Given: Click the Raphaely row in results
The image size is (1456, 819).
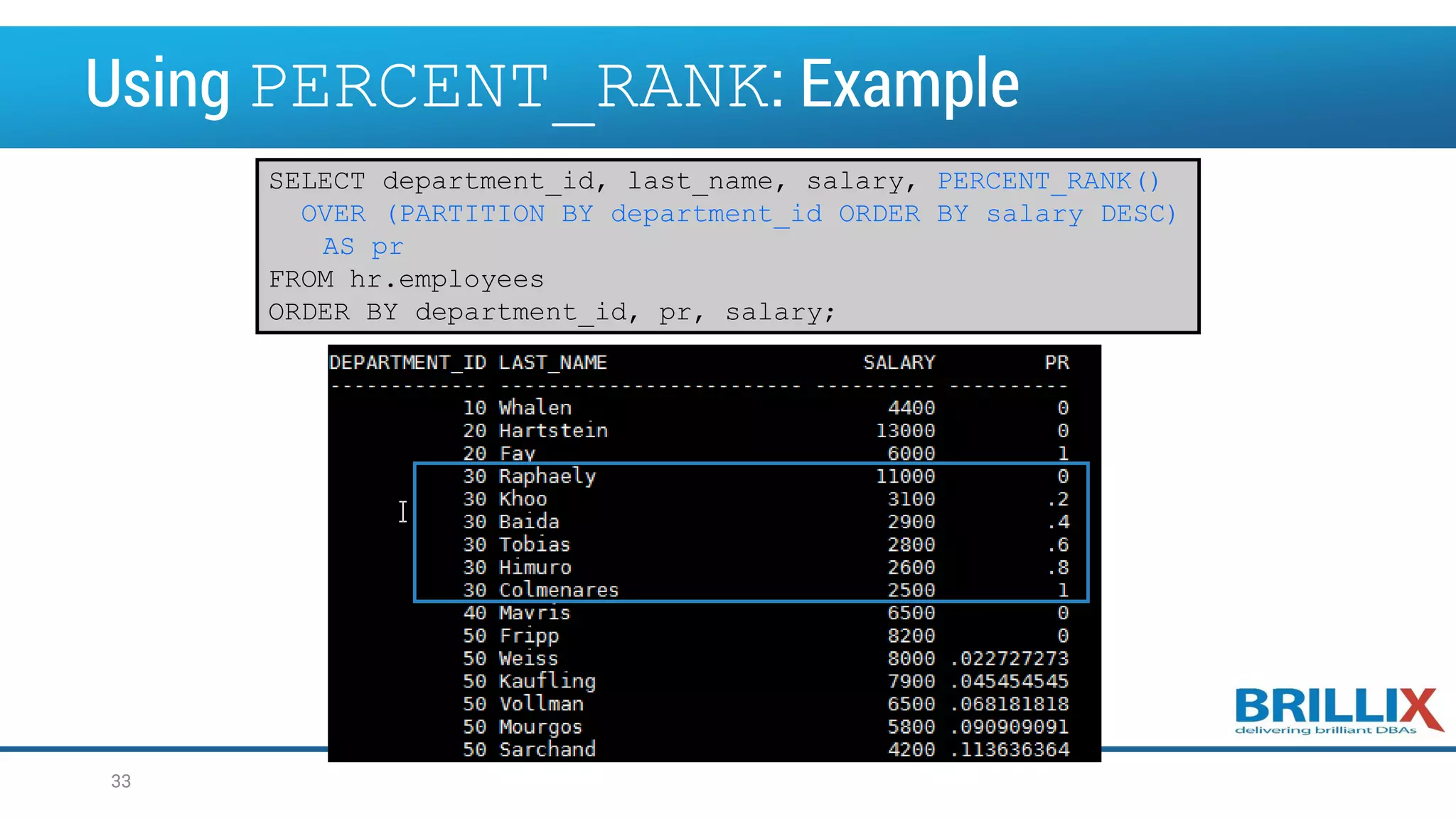Looking at the screenshot, I should click(547, 476).
